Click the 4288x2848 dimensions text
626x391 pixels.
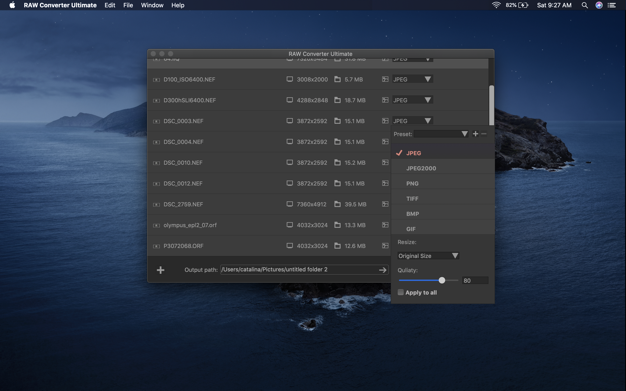[312, 100]
